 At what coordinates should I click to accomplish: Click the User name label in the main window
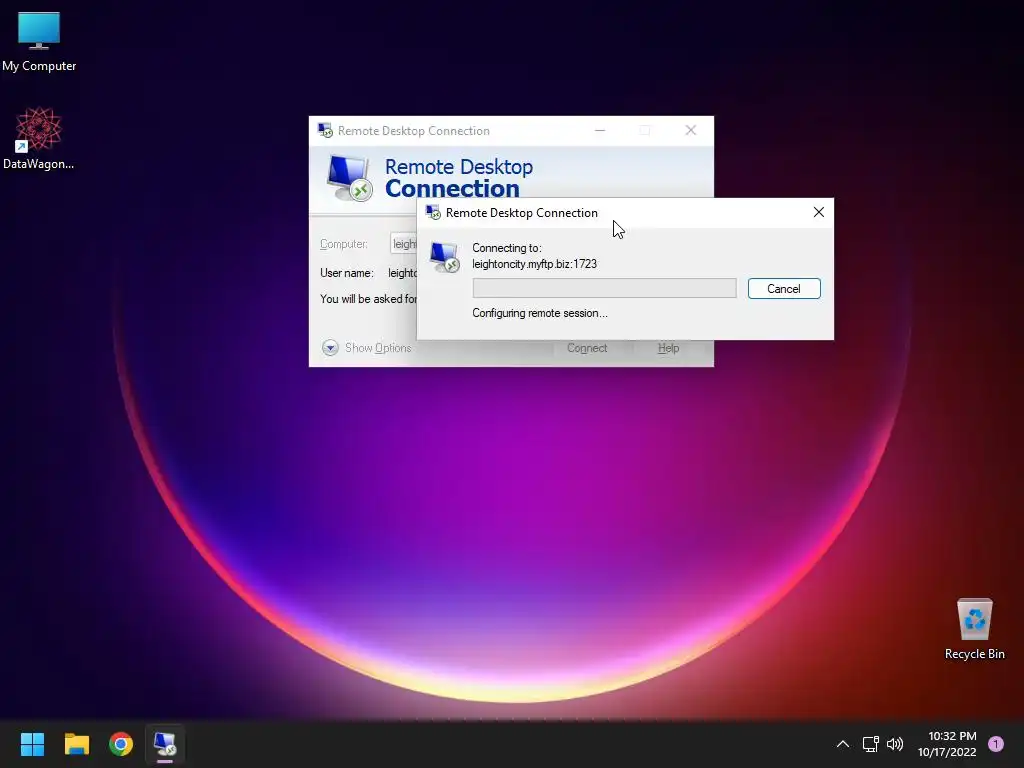[x=347, y=273]
